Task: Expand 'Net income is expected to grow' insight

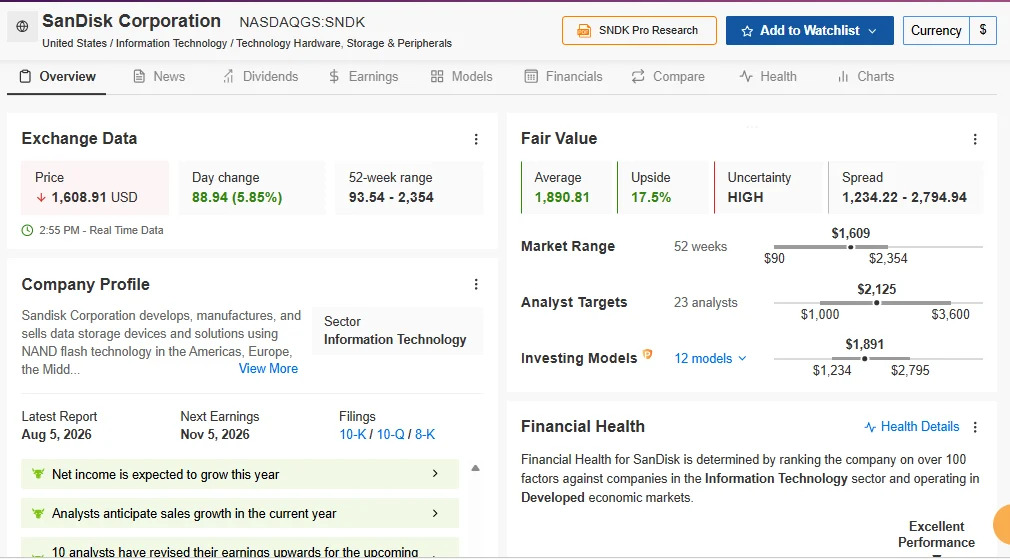Action: 240,474
